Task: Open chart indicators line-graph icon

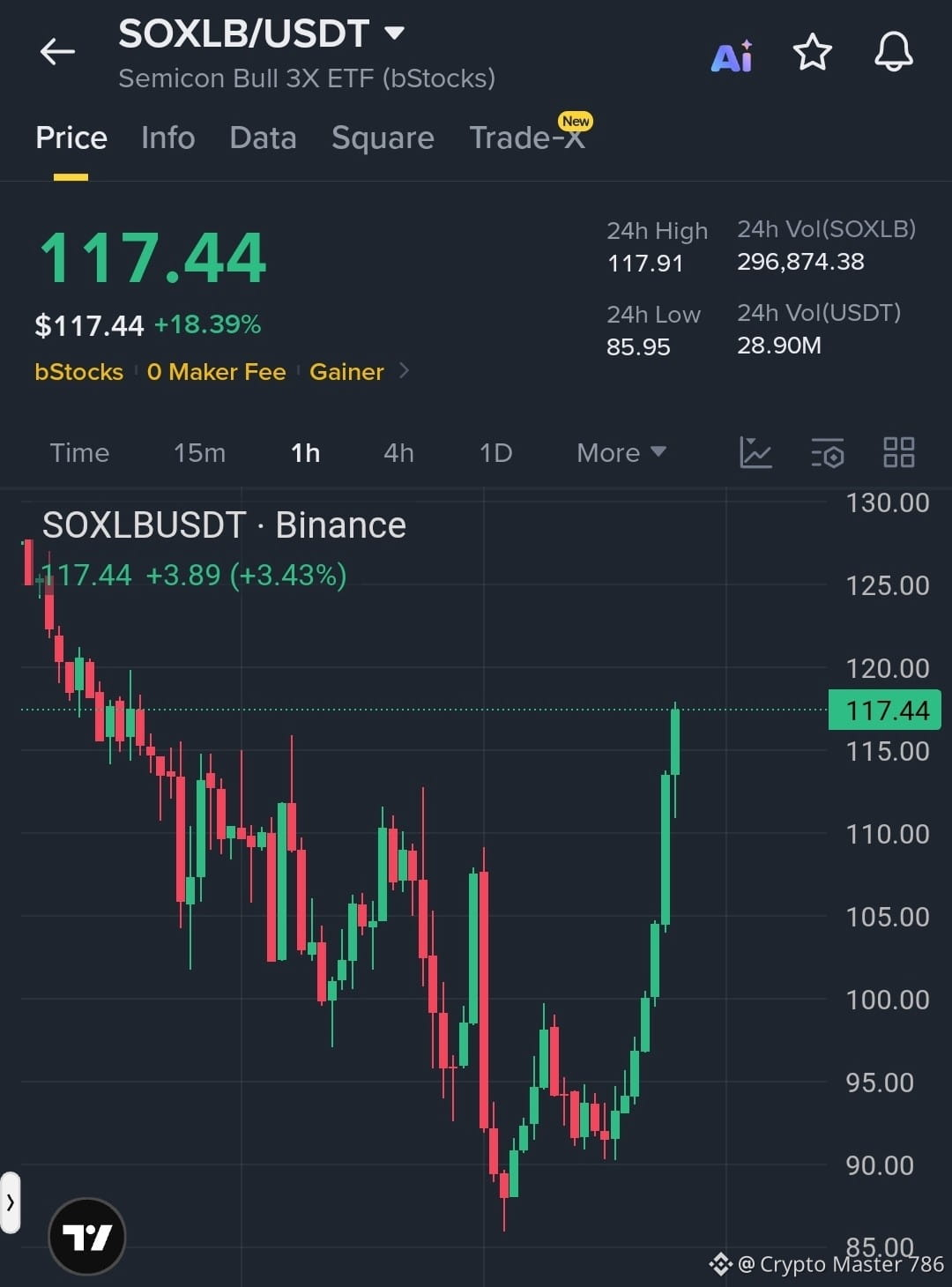Action: (755, 452)
